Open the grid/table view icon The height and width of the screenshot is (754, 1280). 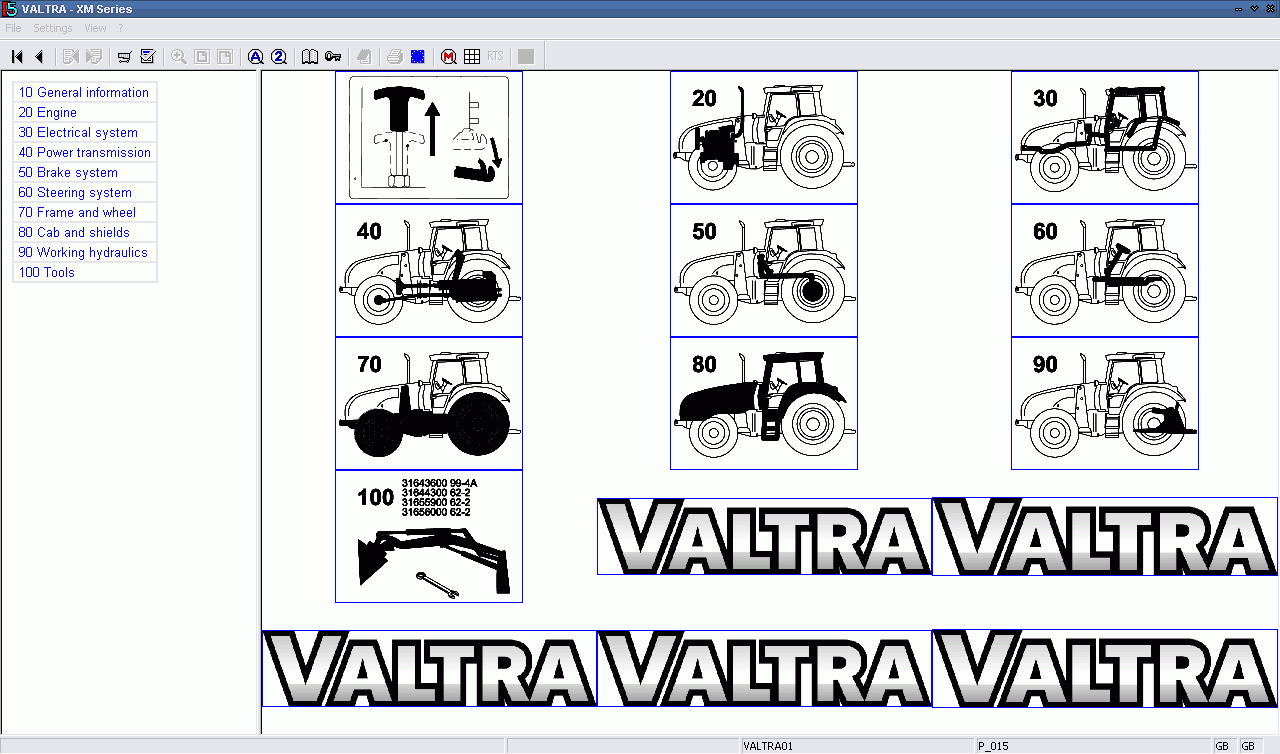coord(471,56)
